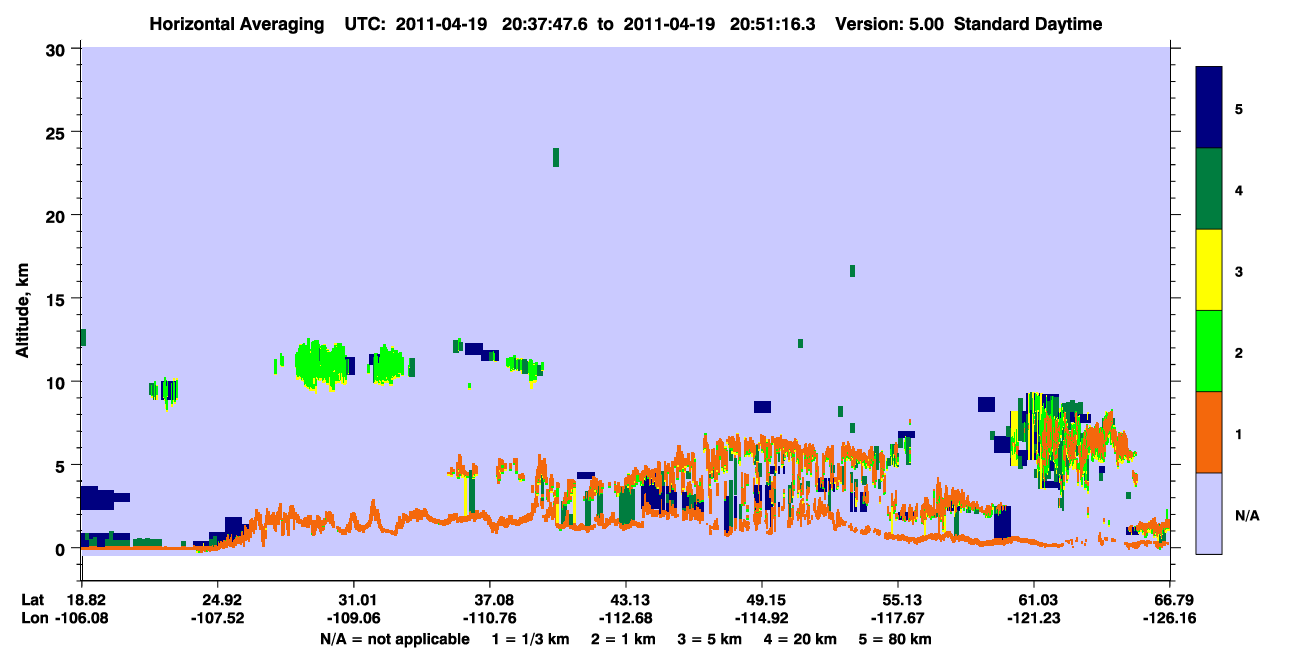
Task: Click the 'Lat' row label
Action: coord(32,600)
